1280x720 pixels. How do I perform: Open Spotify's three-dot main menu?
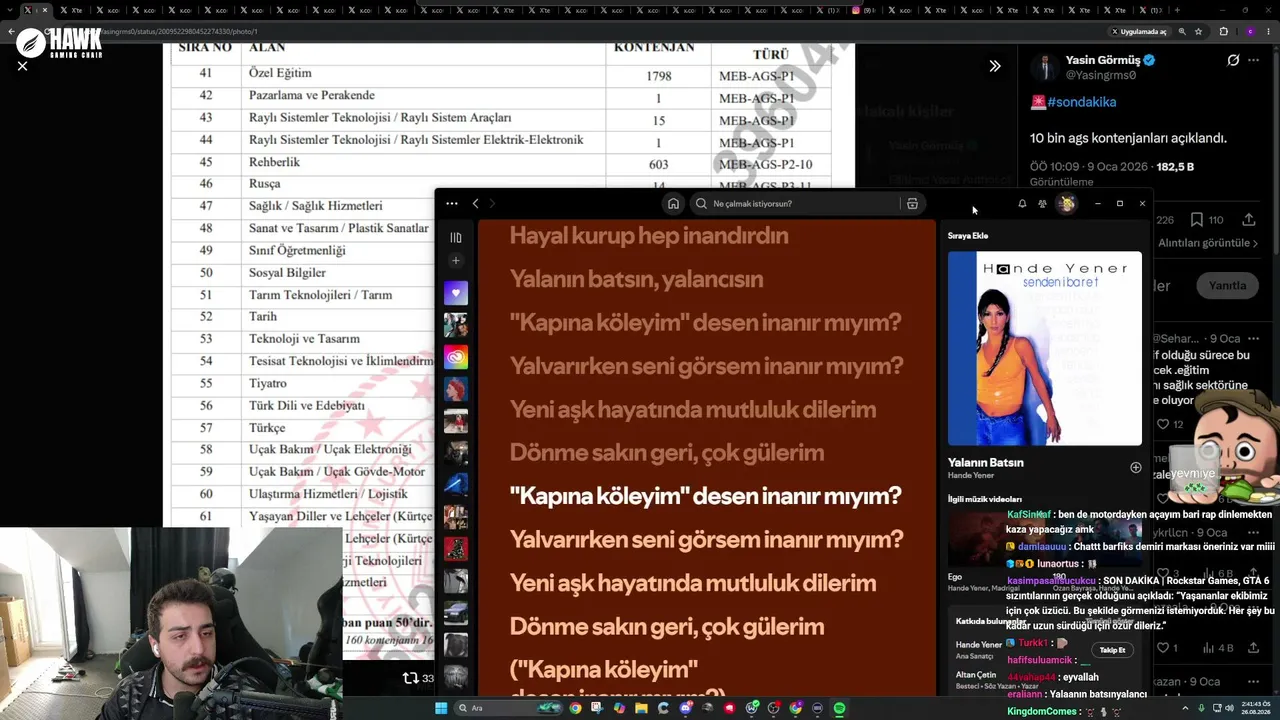452,203
